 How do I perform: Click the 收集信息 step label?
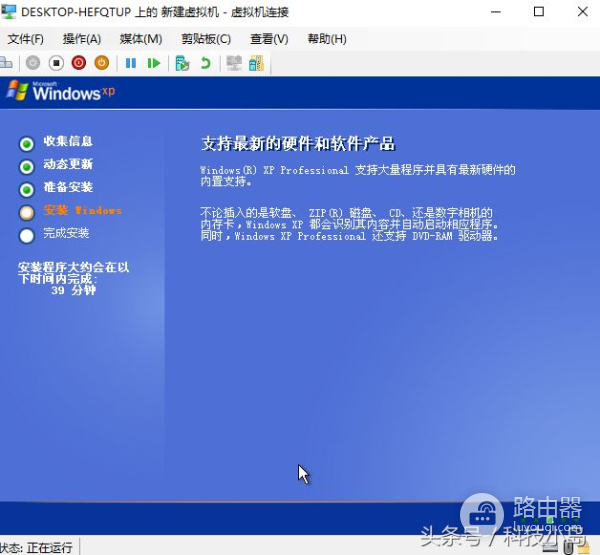pyautogui.click(x=68, y=141)
